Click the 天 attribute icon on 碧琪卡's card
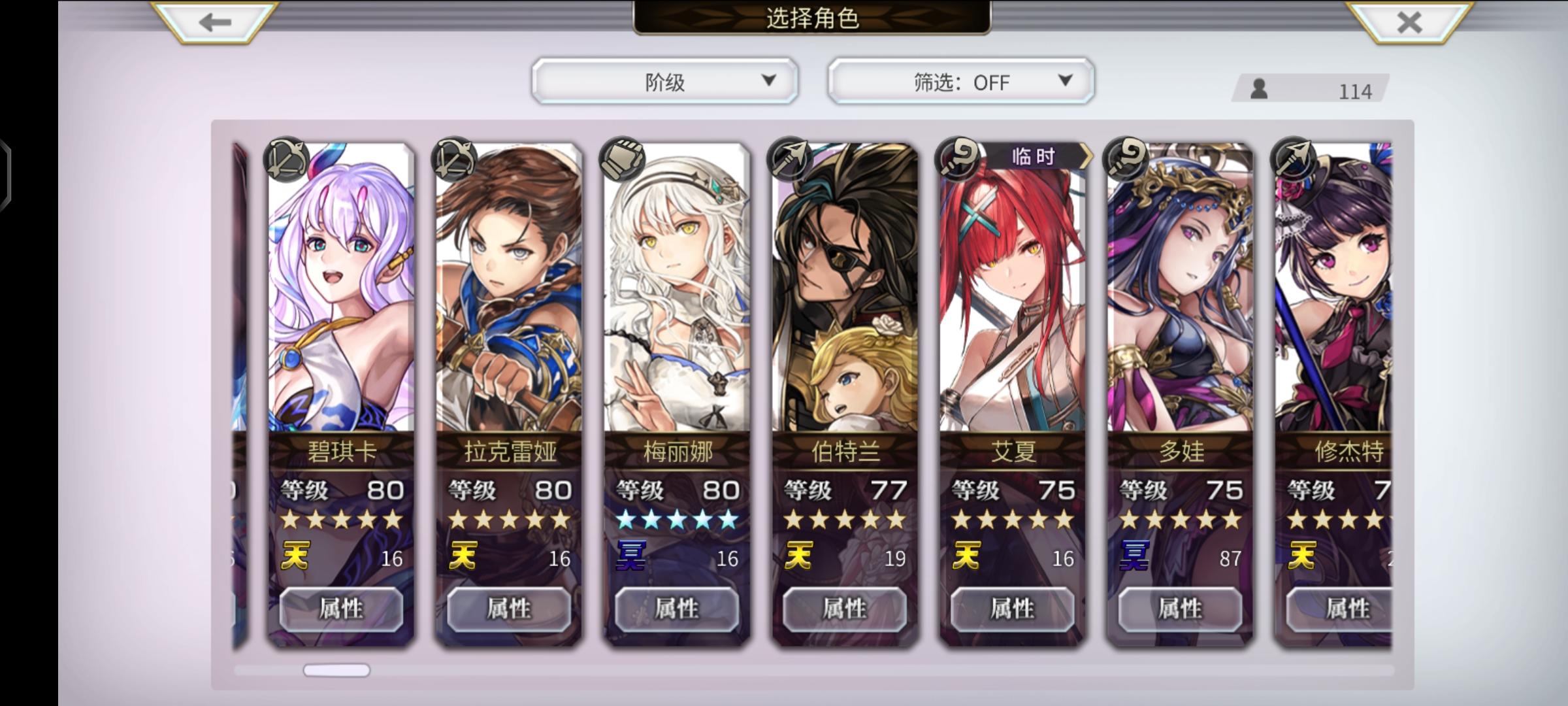This screenshot has height=706, width=1568. 295,556
